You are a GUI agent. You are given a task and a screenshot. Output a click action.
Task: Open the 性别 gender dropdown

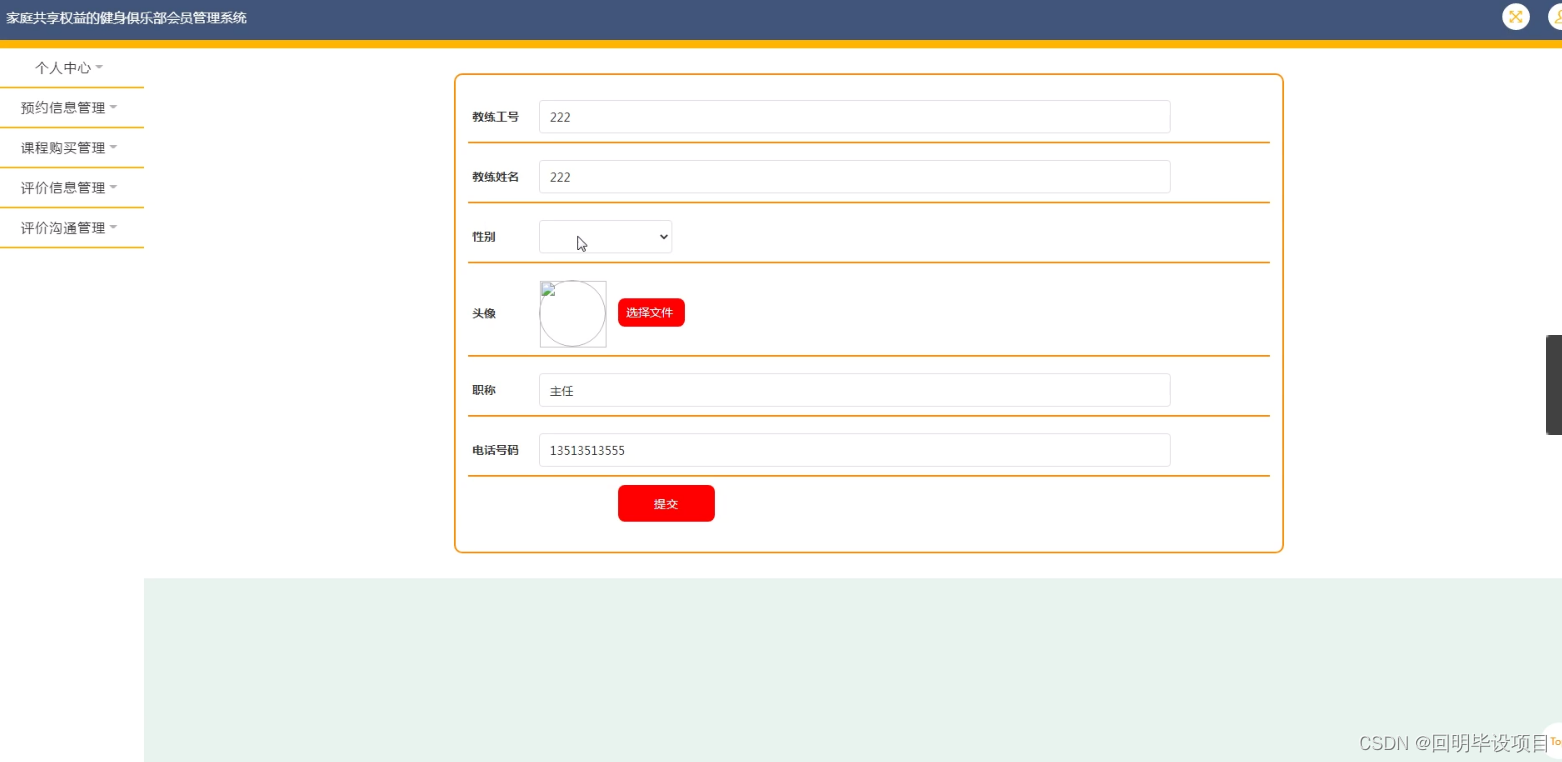[x=604, y=236]
